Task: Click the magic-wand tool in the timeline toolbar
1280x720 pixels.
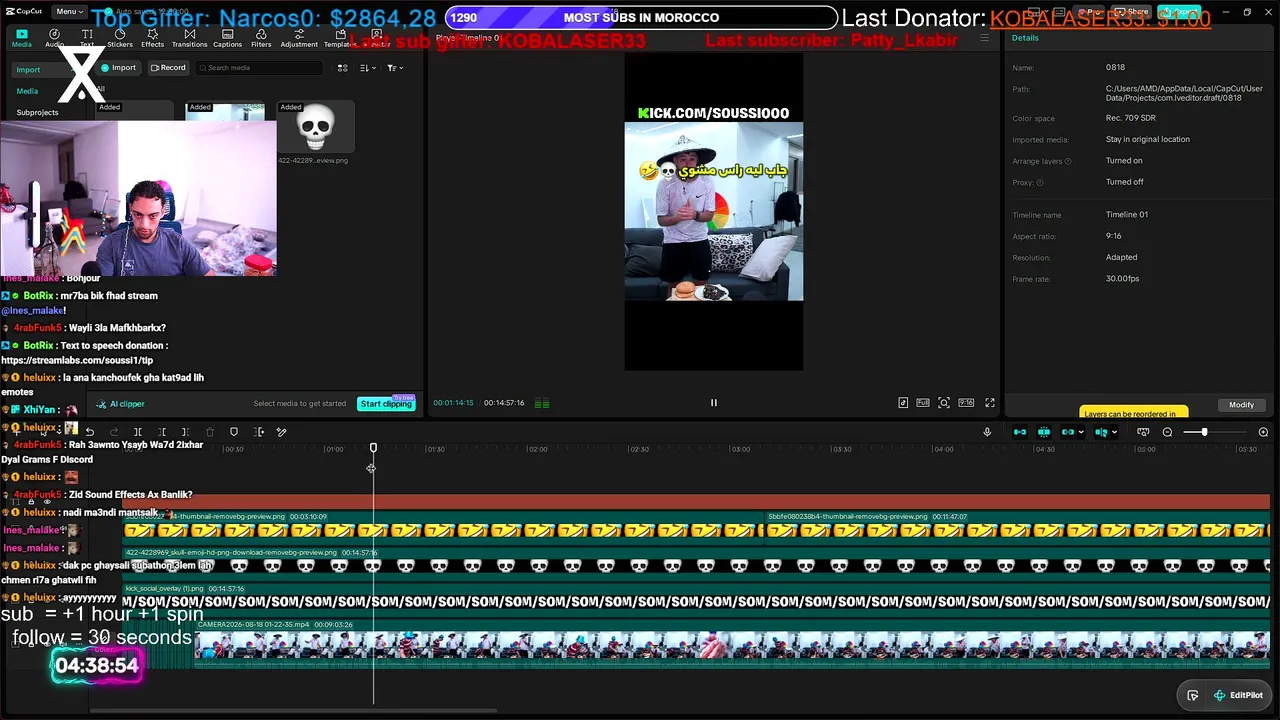Action: coord(282,432)
